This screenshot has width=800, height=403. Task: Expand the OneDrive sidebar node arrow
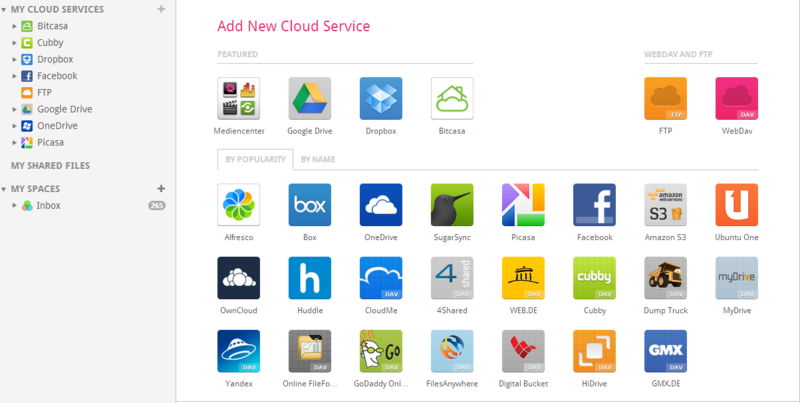click(x=14, y=125)
